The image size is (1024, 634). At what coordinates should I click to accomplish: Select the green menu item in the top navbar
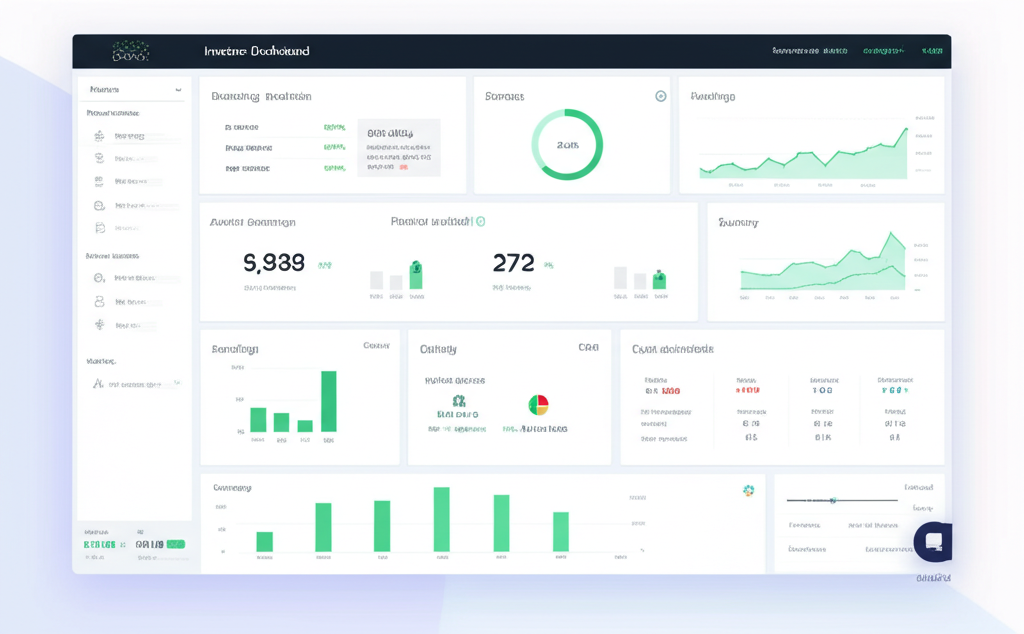pyautogui.click(x=887, y=51)
